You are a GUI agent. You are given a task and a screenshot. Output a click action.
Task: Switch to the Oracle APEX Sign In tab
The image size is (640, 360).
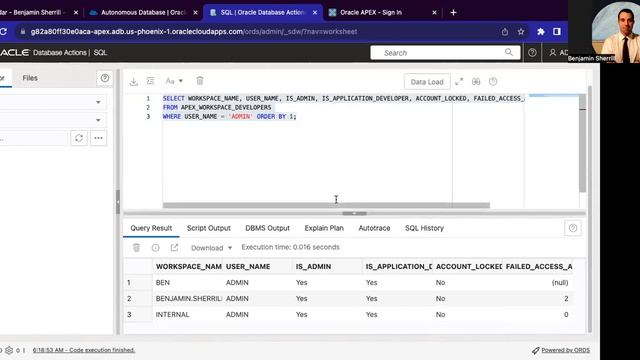(382, 13)
